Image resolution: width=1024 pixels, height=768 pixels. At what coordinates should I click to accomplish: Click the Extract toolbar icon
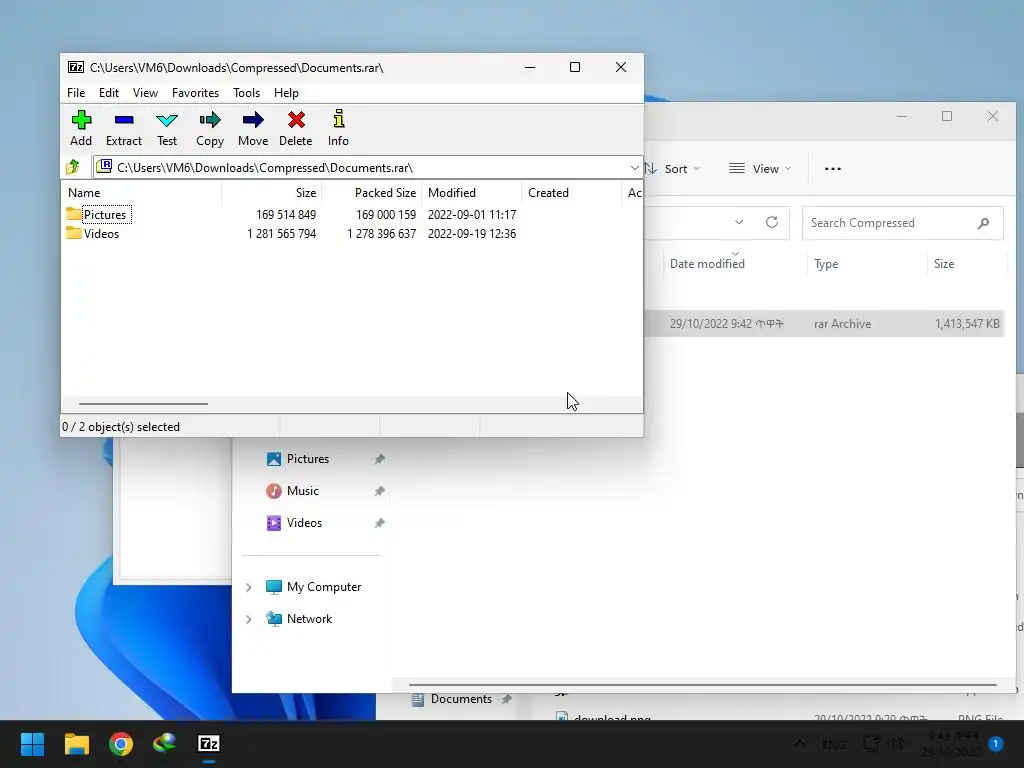point(123,120)
